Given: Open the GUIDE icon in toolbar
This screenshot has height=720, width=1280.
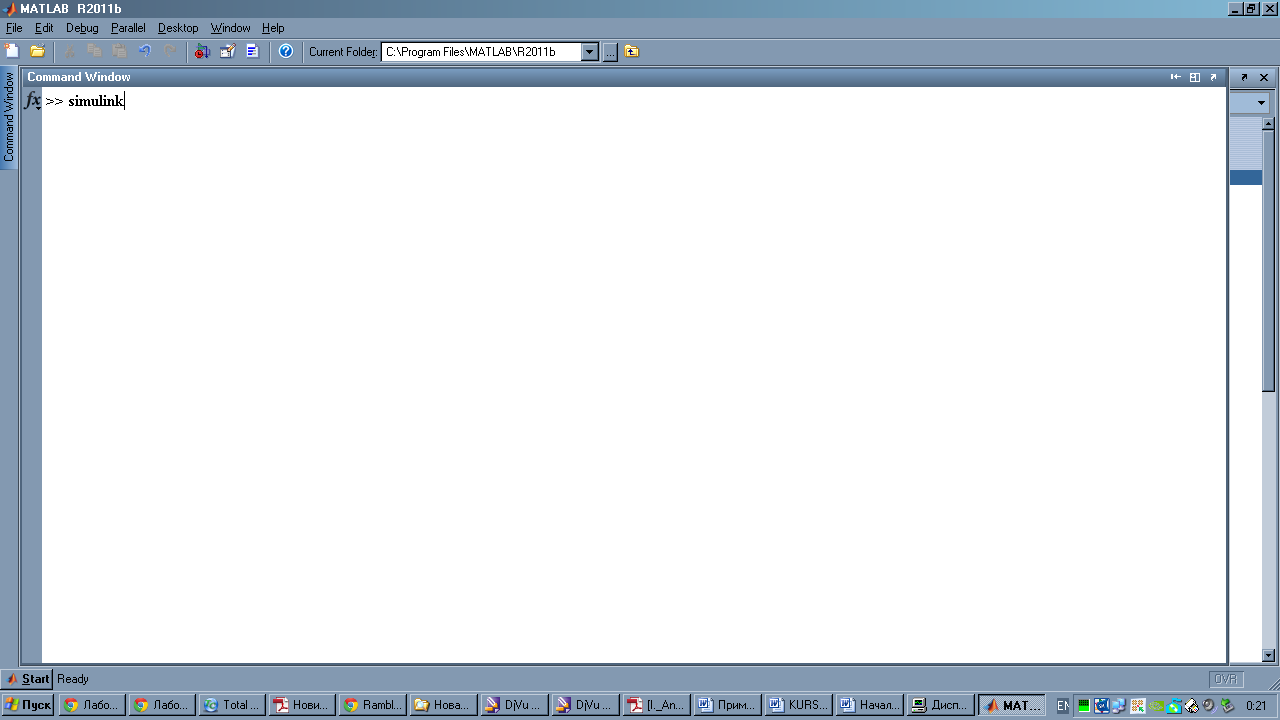Looking at the screenshot, I should [x=227, y=51].
